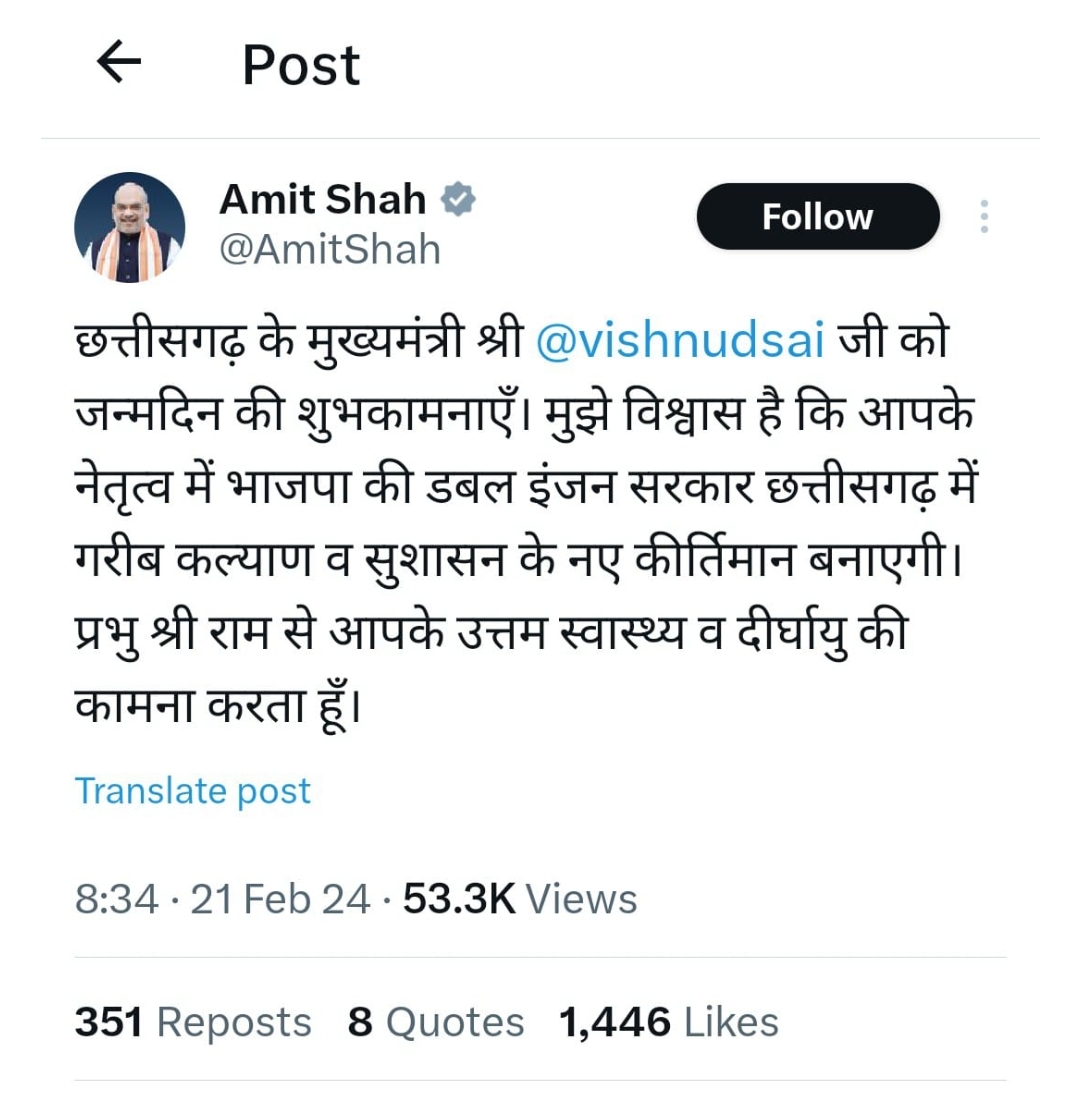The width and height of the screenshot is (1080, 1102).
Task: View the 53.3K Views analytics
Action: point(520,900)
